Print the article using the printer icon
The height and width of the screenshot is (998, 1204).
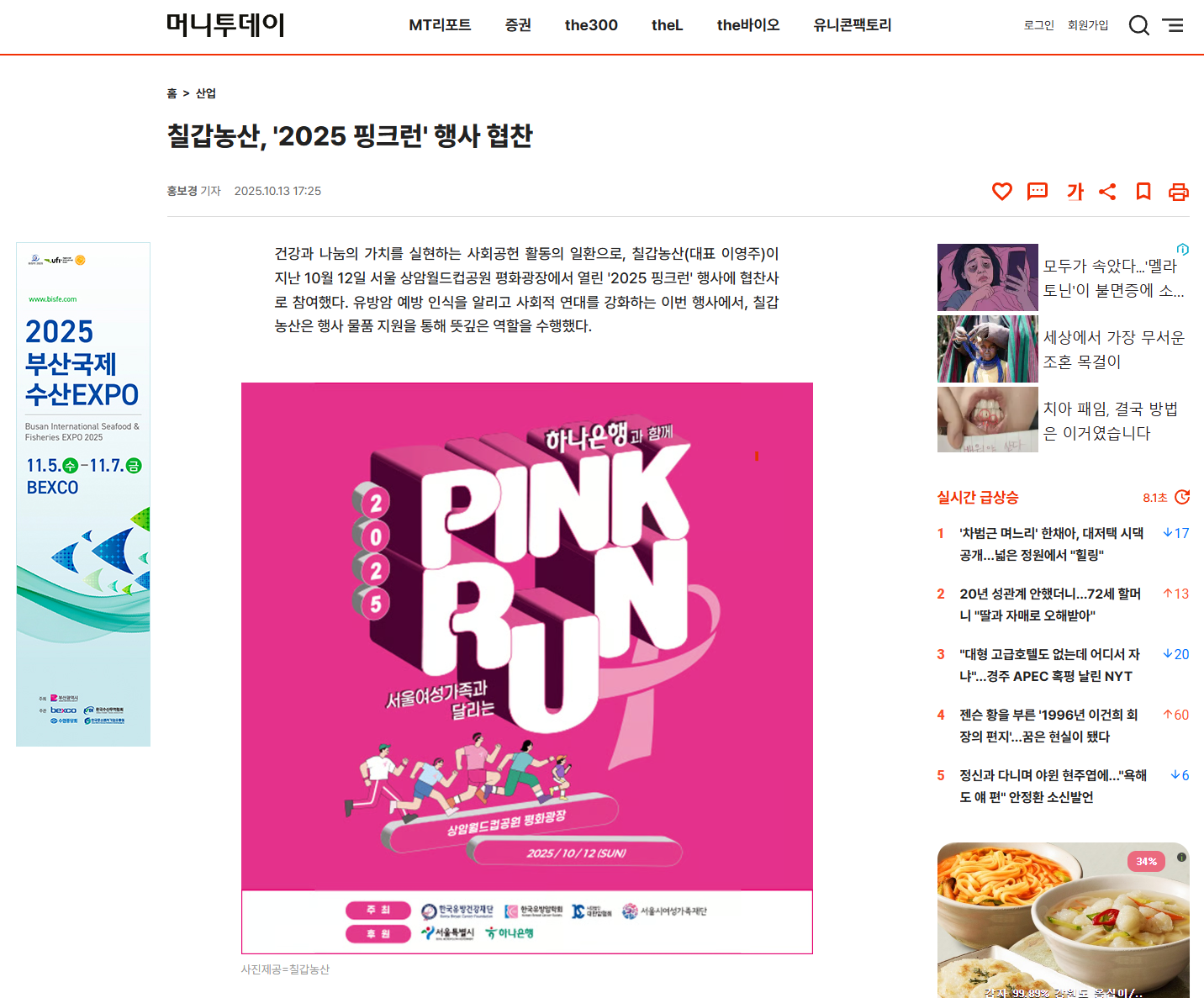(x=1179, y=192)
